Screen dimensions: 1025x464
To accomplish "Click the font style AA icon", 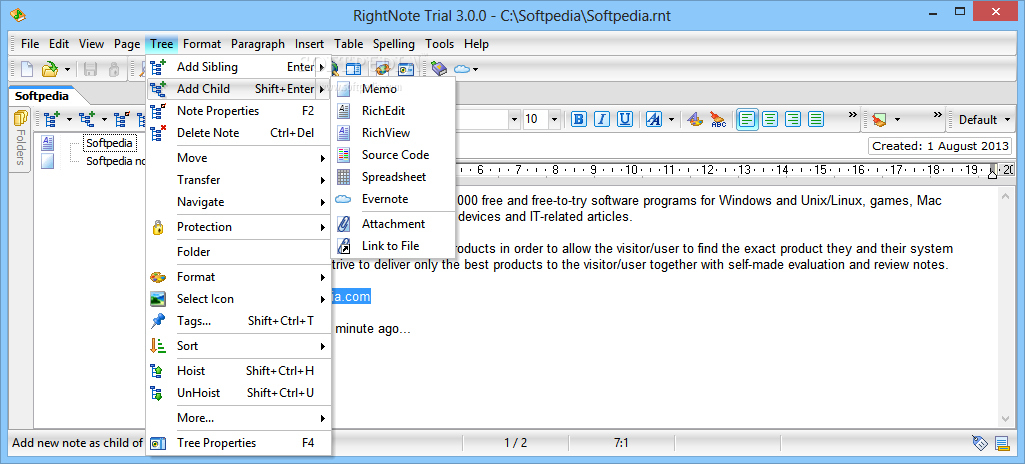I will click(654, 119).
